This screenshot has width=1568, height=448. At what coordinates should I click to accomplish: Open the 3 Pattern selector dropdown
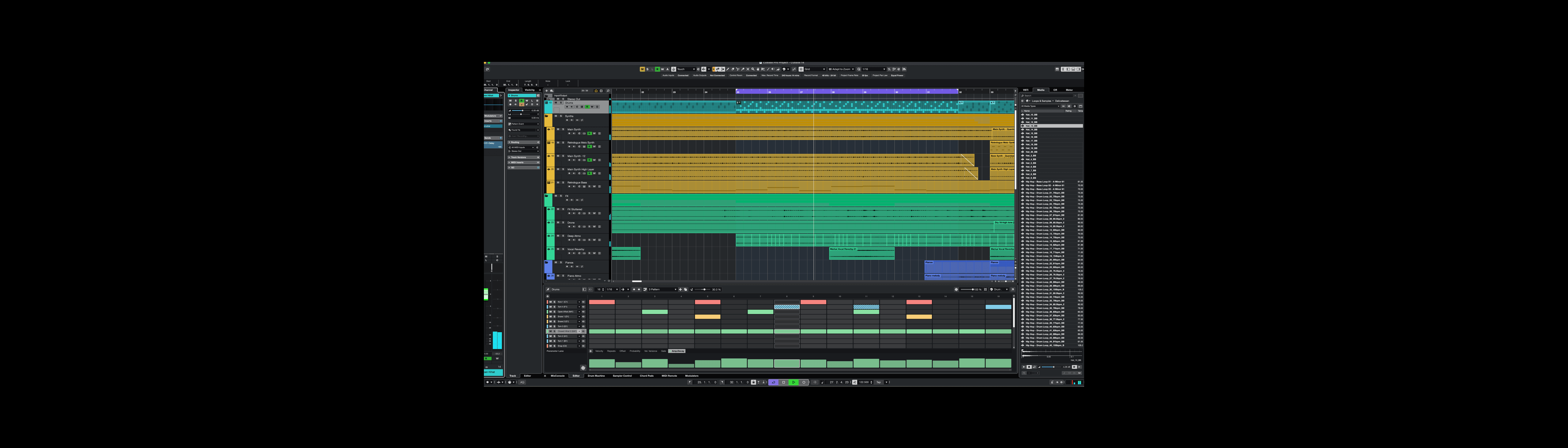pyautogui.click(x=663, y=290)
